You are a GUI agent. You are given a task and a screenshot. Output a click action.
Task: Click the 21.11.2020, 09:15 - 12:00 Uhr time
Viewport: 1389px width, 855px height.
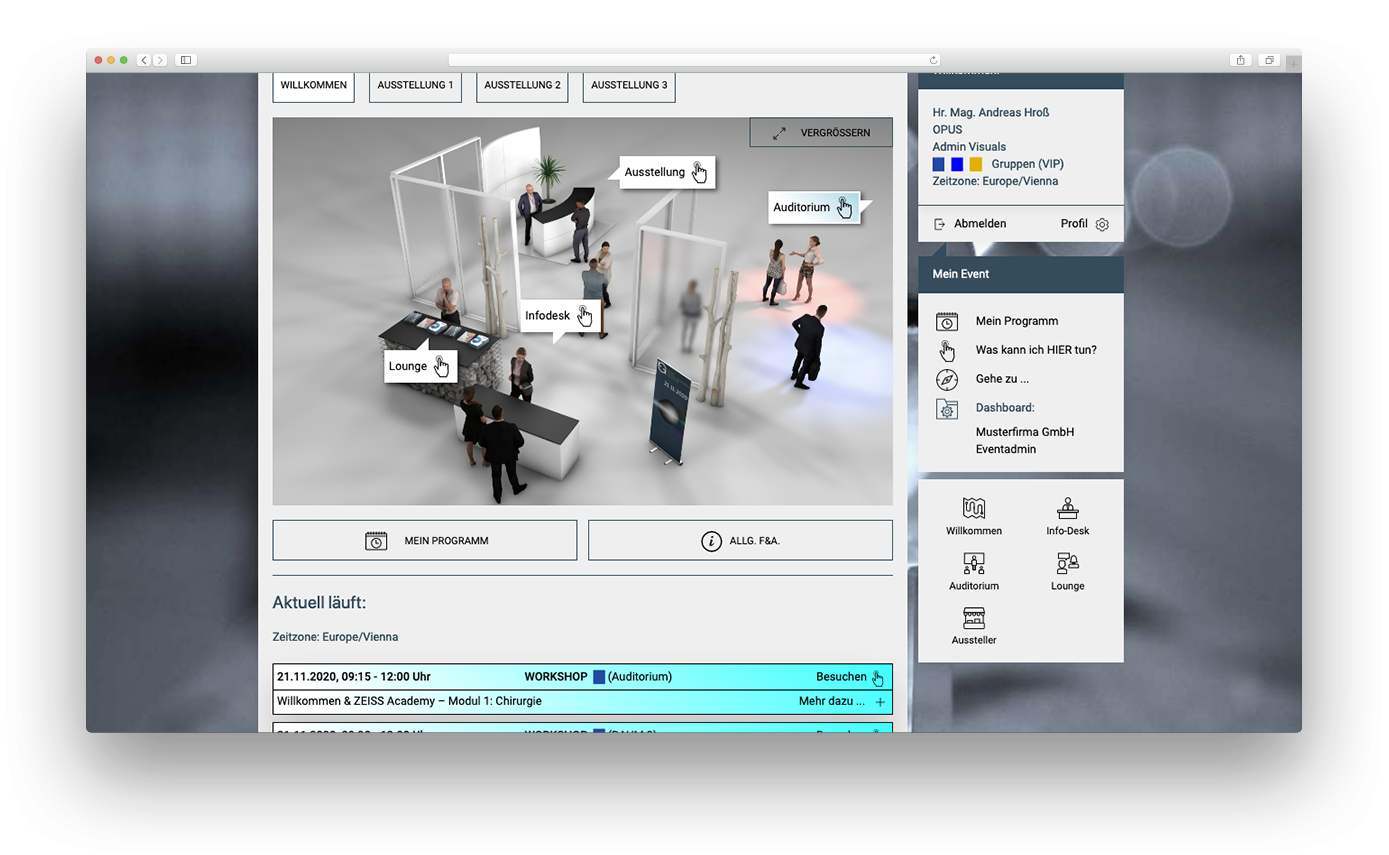(354, 677)
